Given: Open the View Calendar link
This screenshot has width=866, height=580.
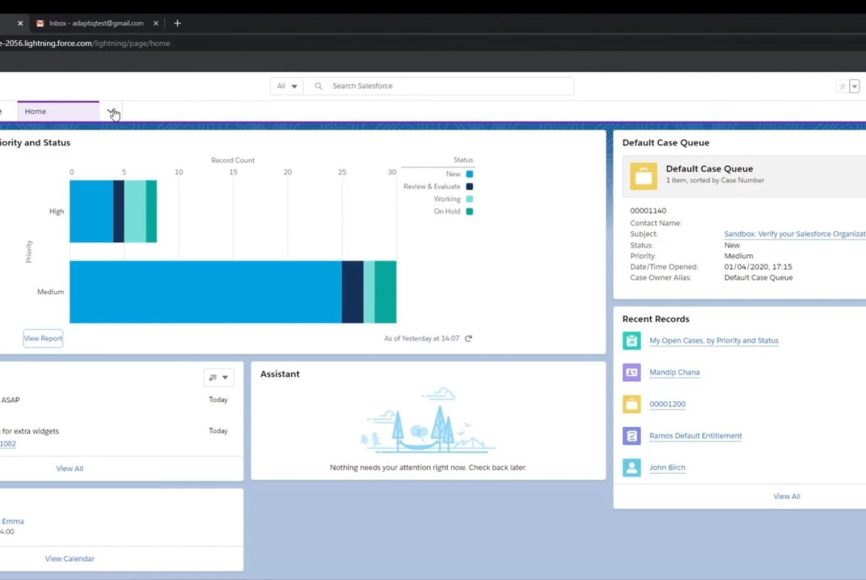Looking at the screenshot, I should (70, 558).
